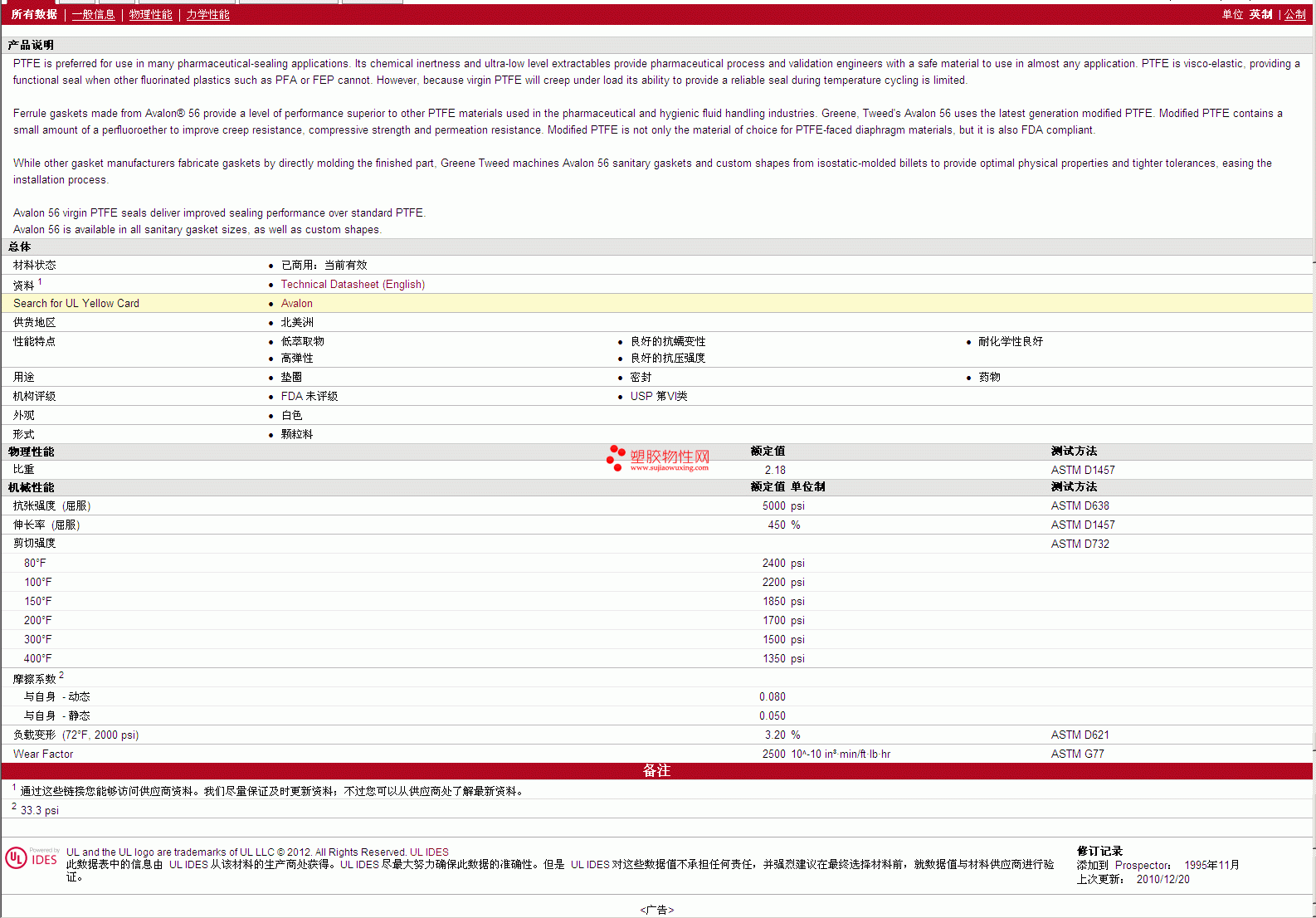Open Technical Datasheet (English) link

pyautogui.click(x=353, y=284)
